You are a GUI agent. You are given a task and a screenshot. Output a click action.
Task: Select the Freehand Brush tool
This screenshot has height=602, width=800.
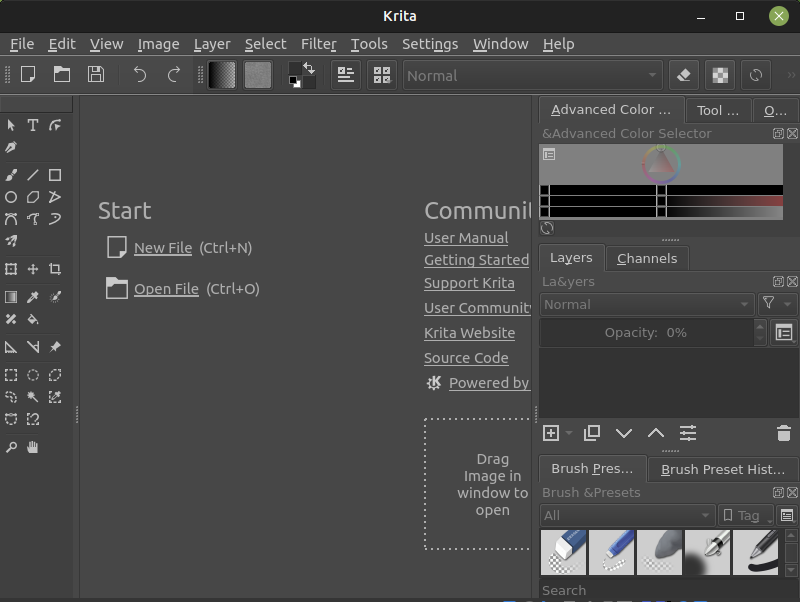(11, 175)
